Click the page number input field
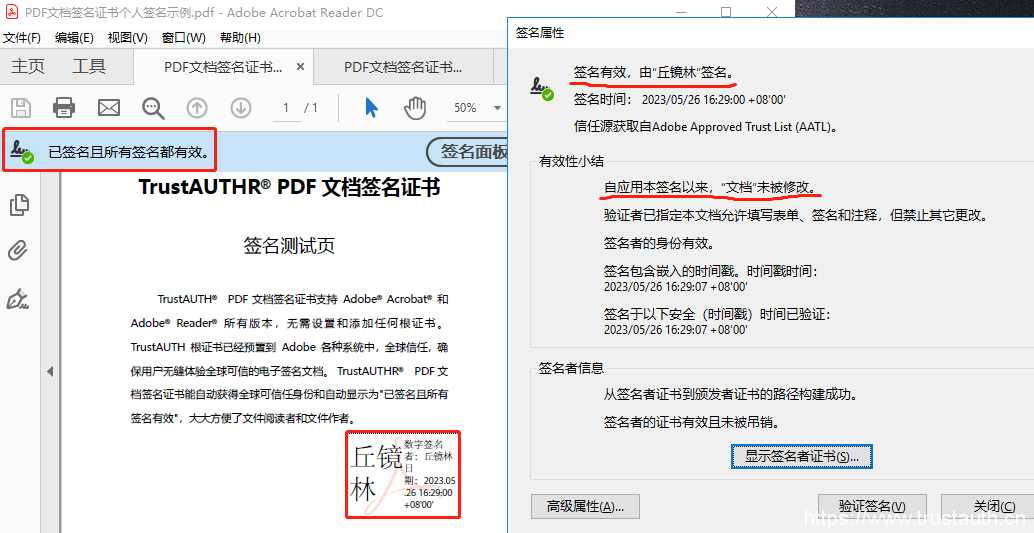 (286, 108)
